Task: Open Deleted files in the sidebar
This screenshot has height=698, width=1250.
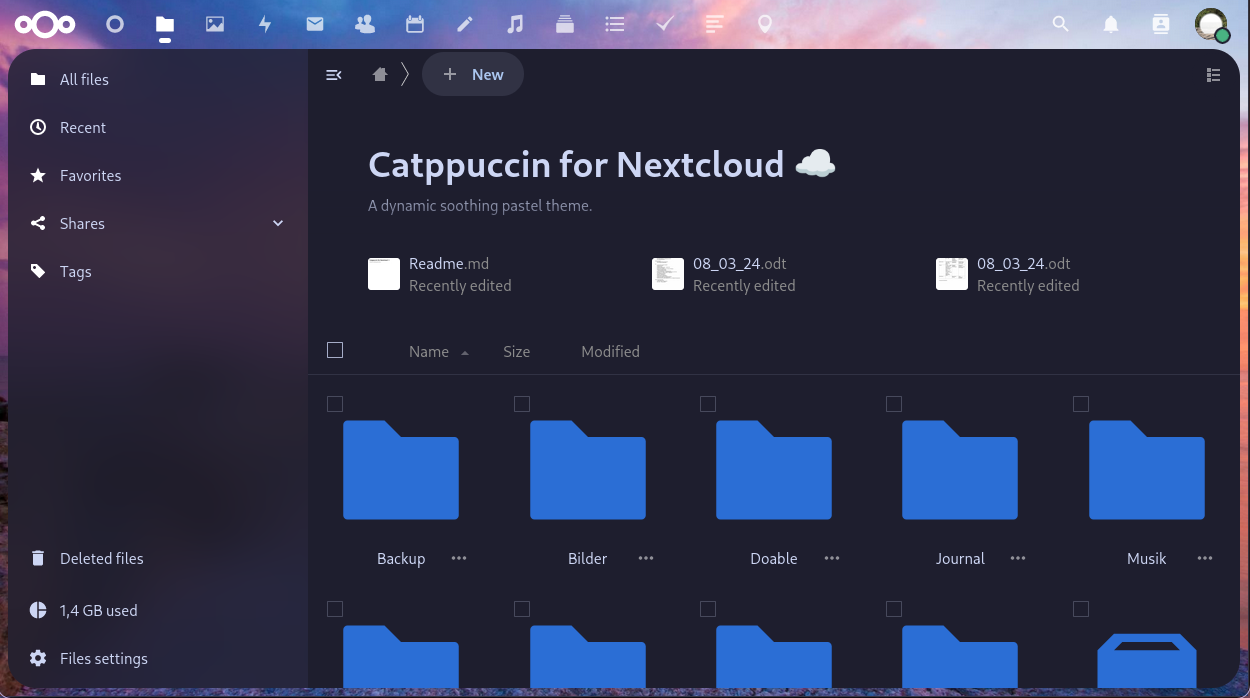Action: (x=101, y=559)
